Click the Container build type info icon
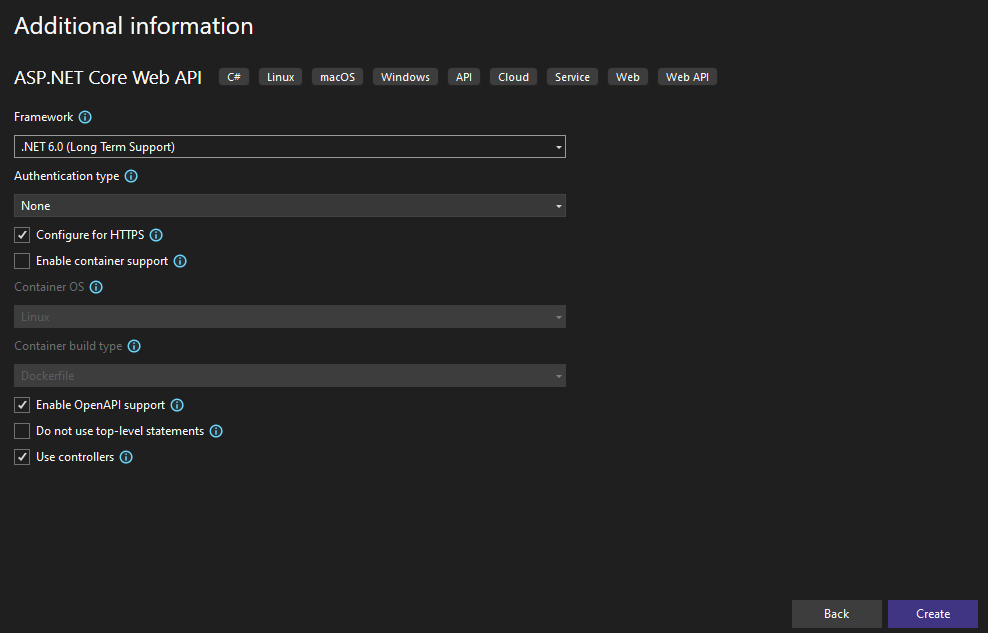Viewport: 988px width, 633px height. (134, 346)
